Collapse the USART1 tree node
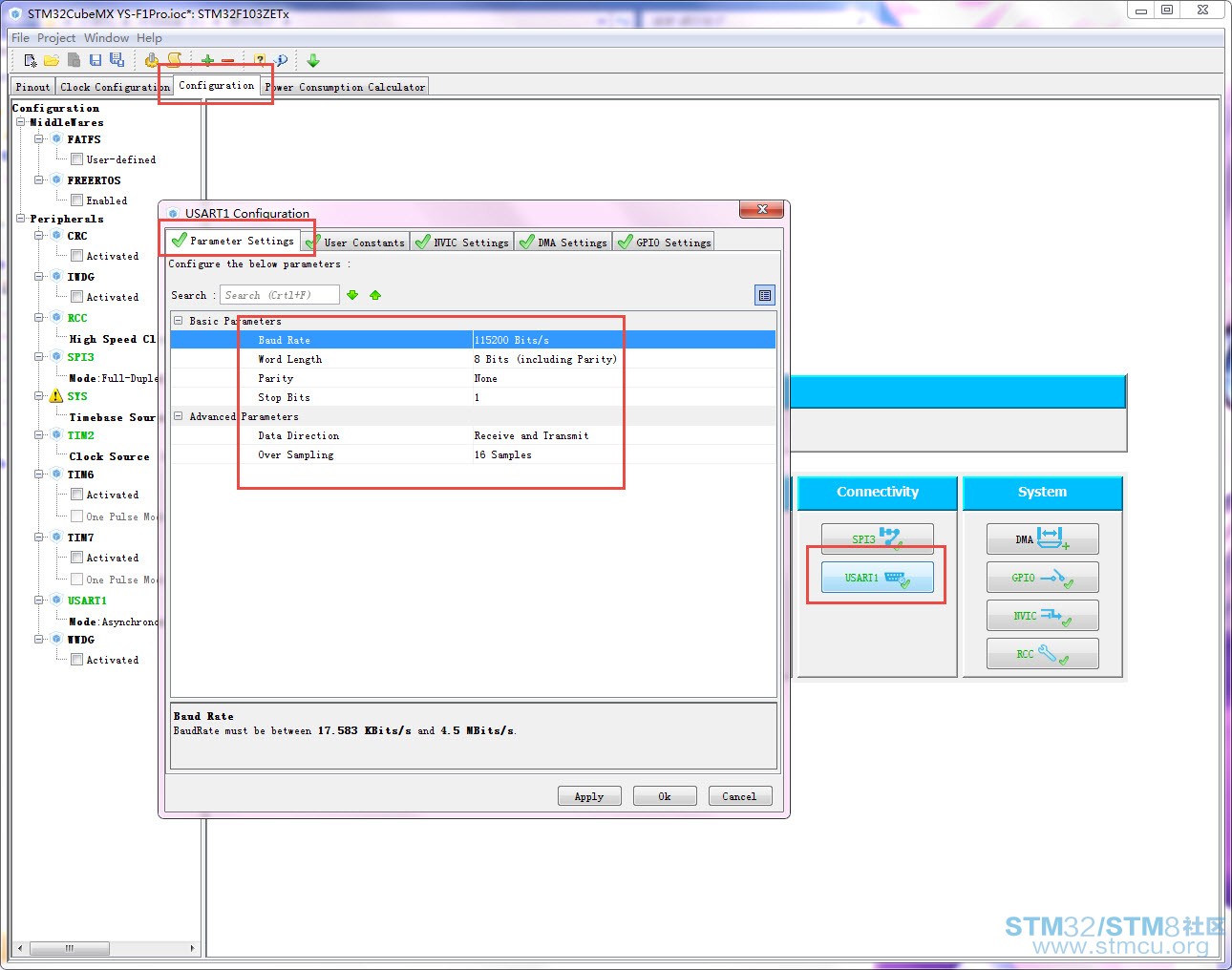This screenshot has height=970, width=1232. coord(39,600)
